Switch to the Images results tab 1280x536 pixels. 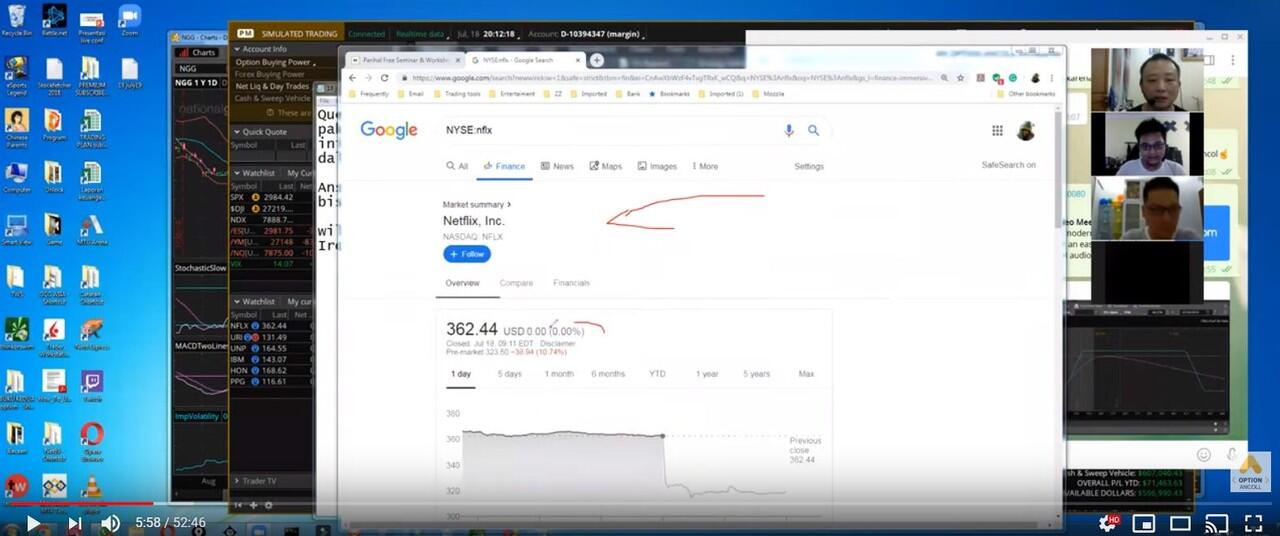(656, 166)
